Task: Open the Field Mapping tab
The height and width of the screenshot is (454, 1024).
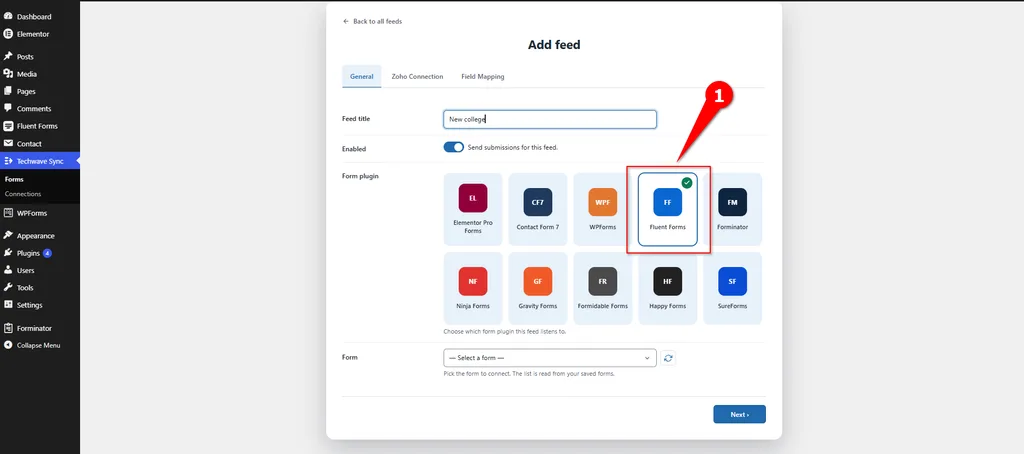Action: 483,76
